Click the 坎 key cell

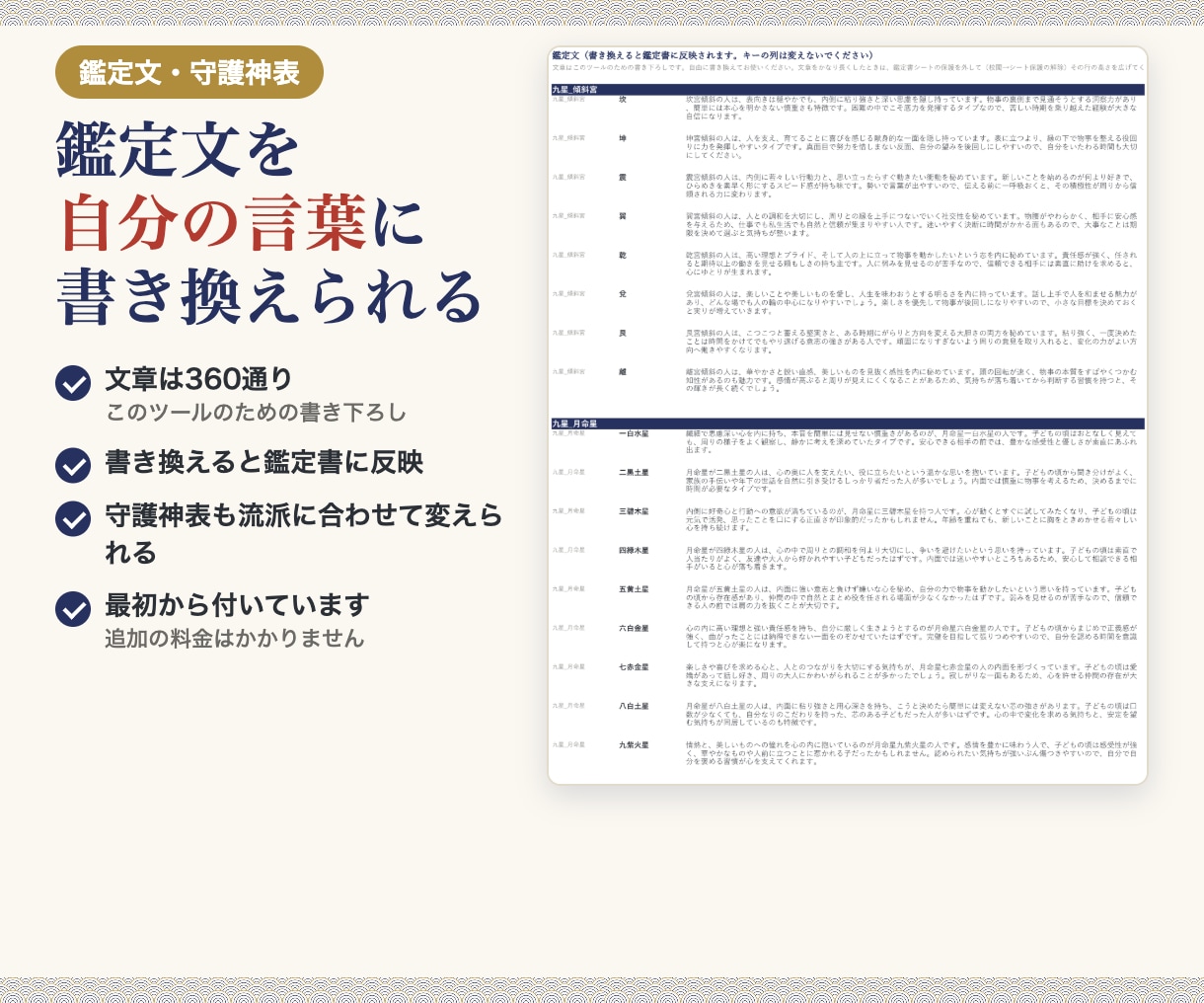click(623, 100)
